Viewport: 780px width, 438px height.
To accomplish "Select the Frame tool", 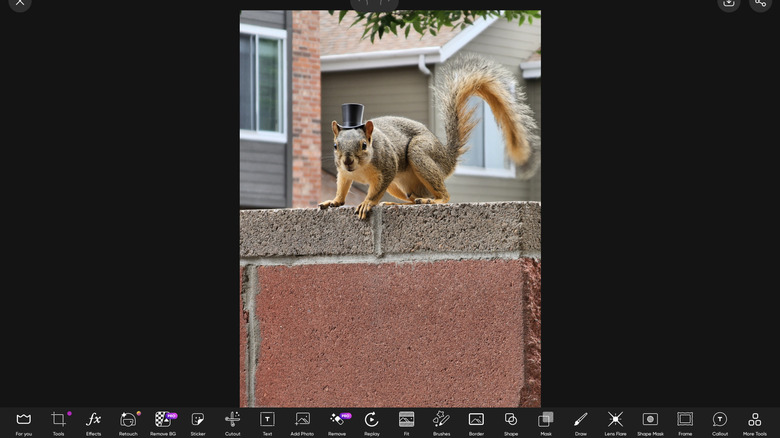I will coord(685,423).
